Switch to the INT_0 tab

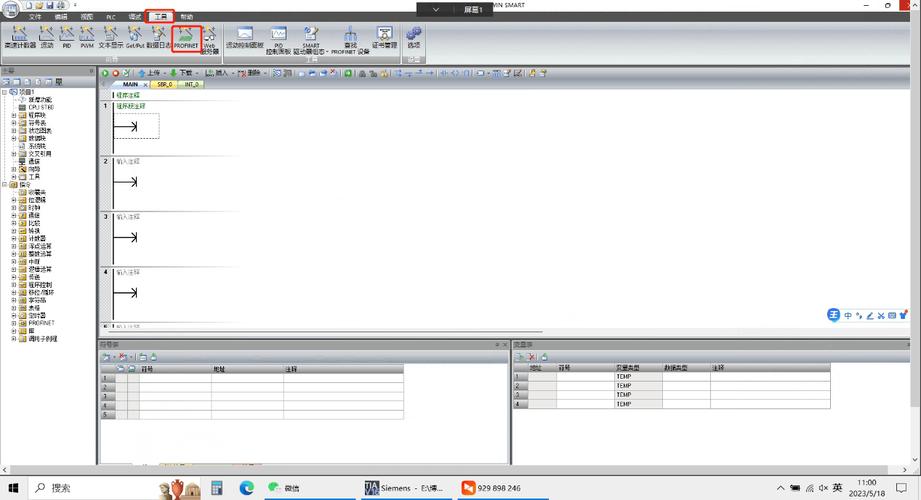tap(191, 85)
